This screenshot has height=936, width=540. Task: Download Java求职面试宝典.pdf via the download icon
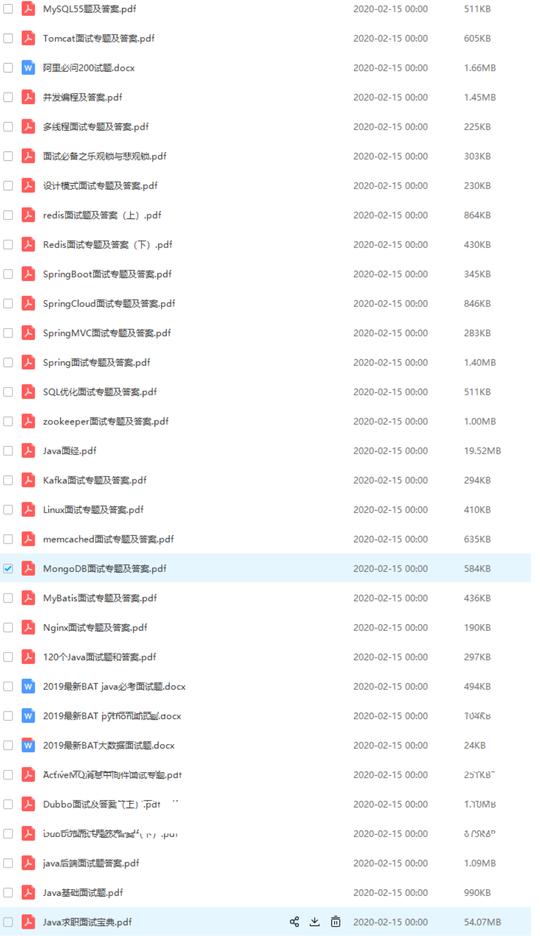click(x=315, y=922)
